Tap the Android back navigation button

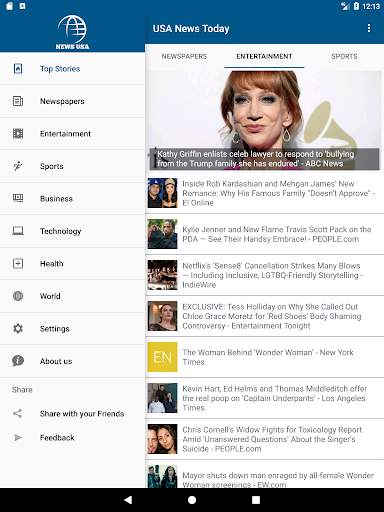(128, 499)
